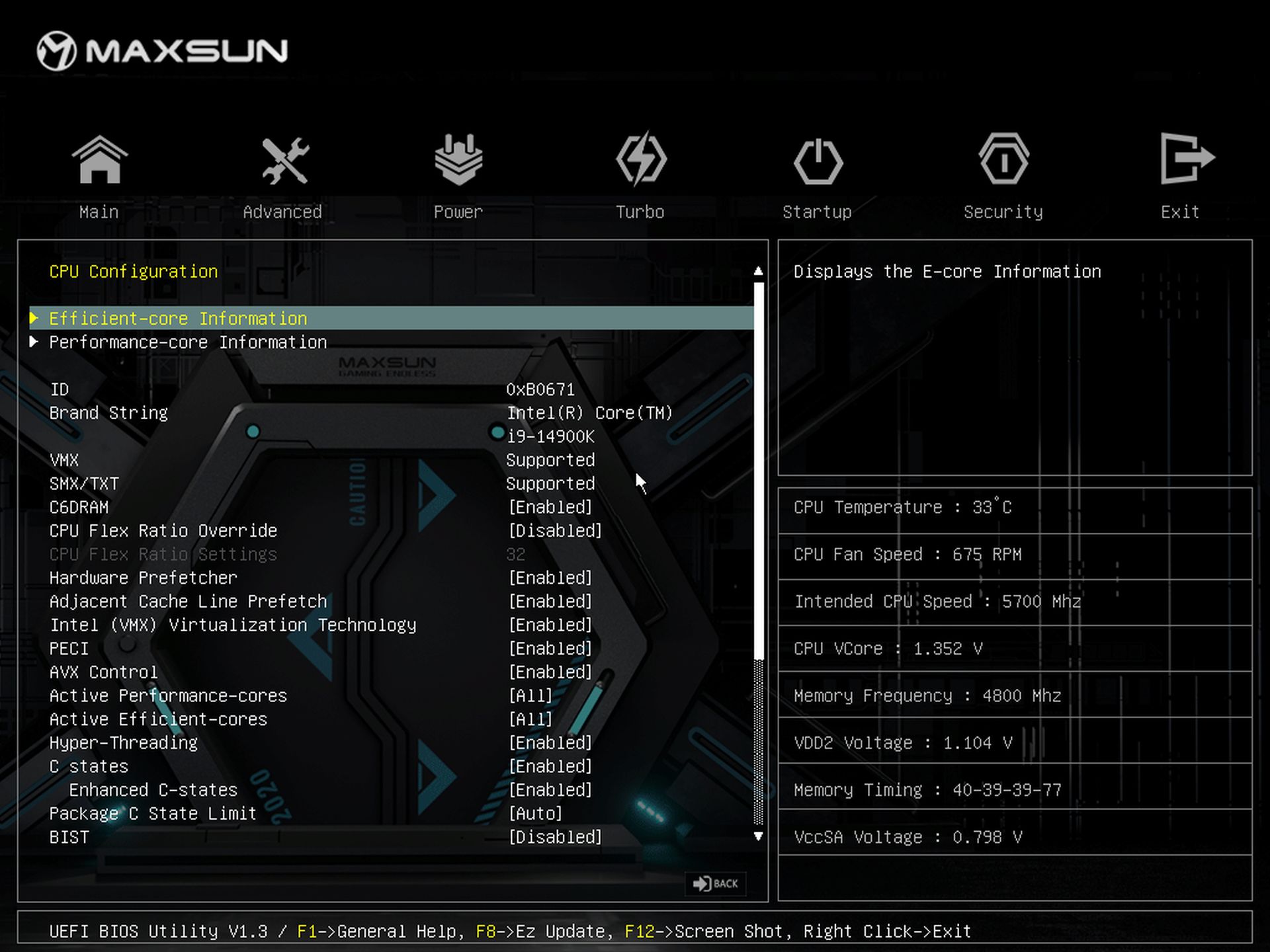
Task: Click the BACK button
Action: pos(716,883)
